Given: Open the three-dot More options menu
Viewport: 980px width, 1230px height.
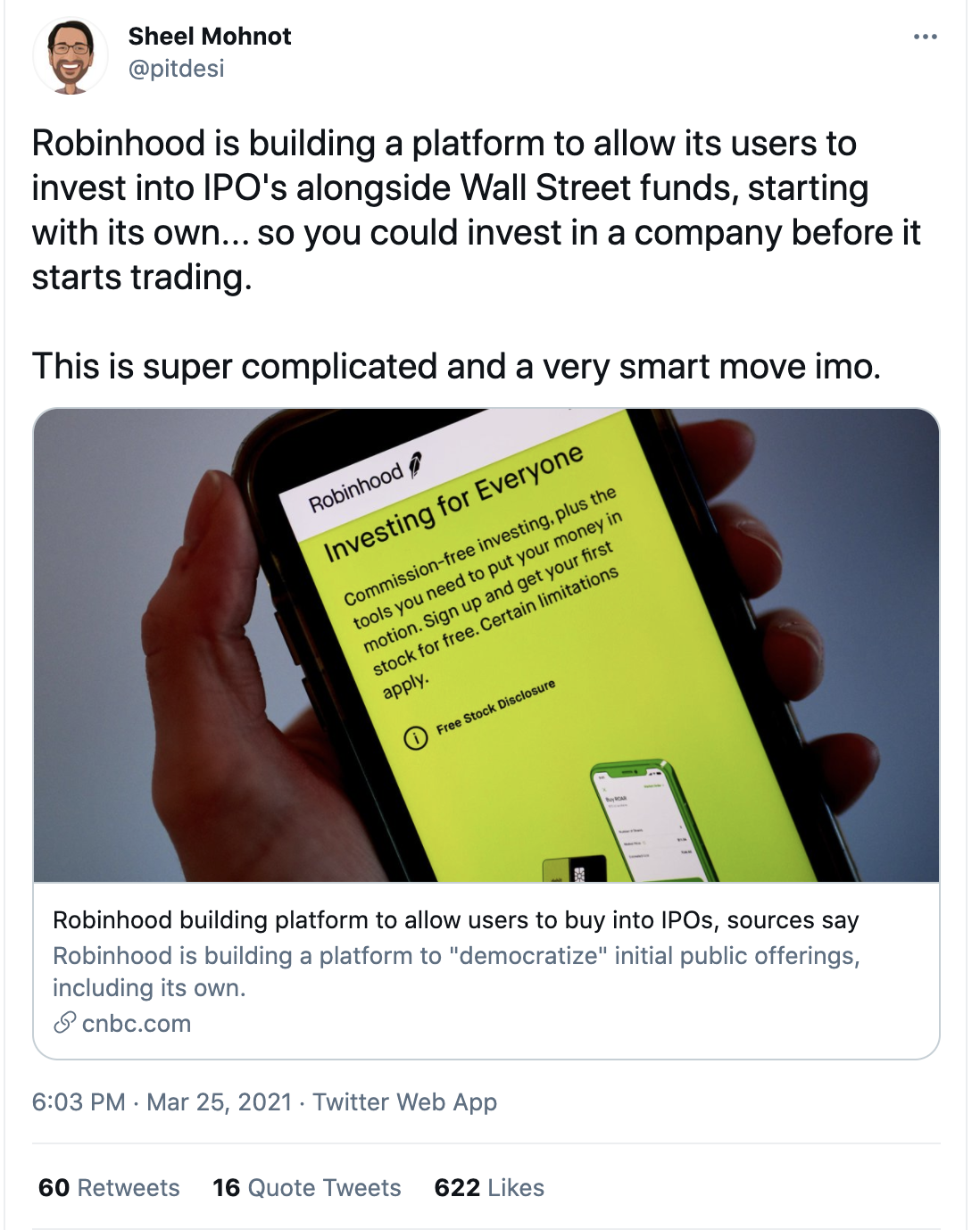Looking at the screenshot, I should pos(926,37).
